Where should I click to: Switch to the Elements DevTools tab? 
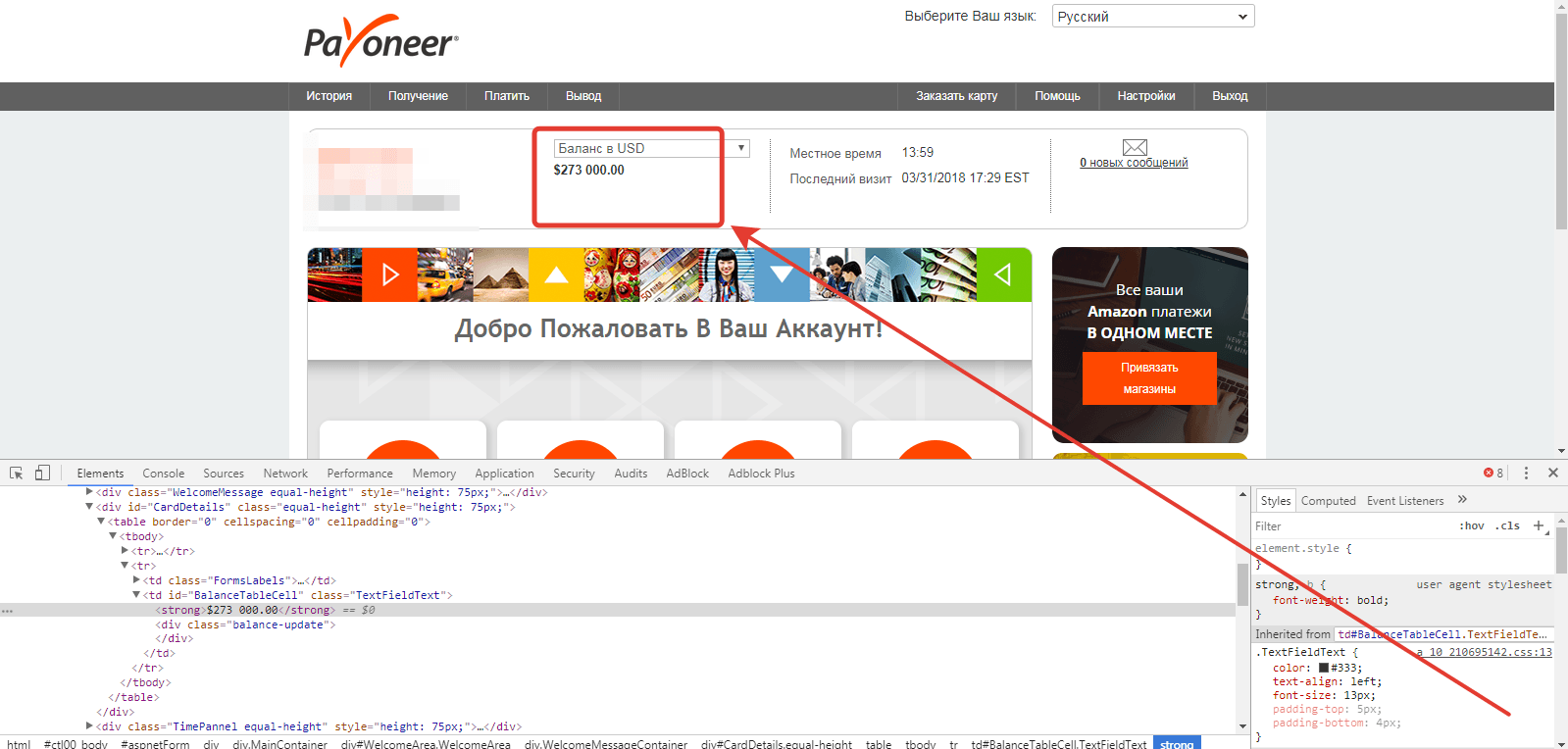100,473
